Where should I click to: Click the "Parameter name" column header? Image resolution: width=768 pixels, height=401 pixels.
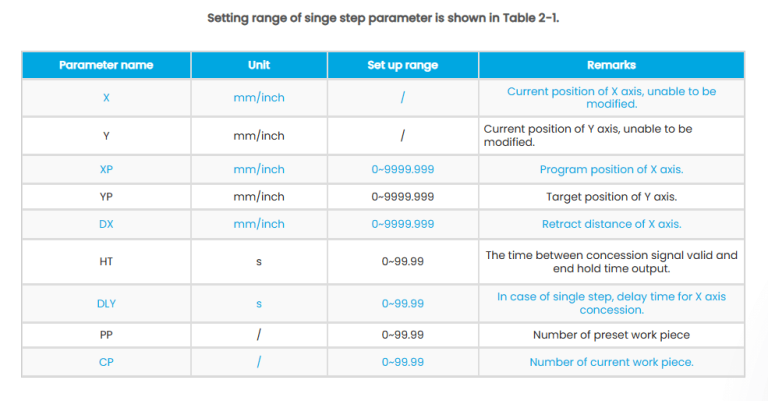click(x=106, y=65)
